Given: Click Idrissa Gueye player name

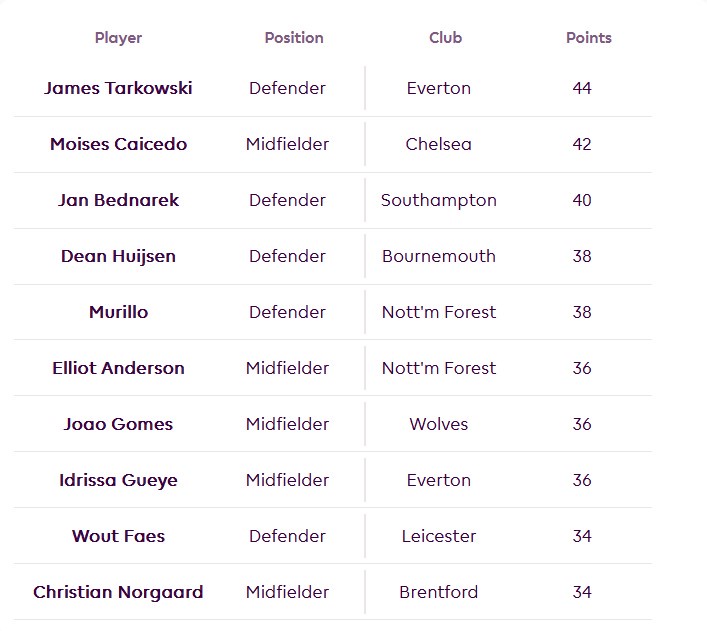Looking at the screenshot, I should pyautogui.click(x=118, y=480).
